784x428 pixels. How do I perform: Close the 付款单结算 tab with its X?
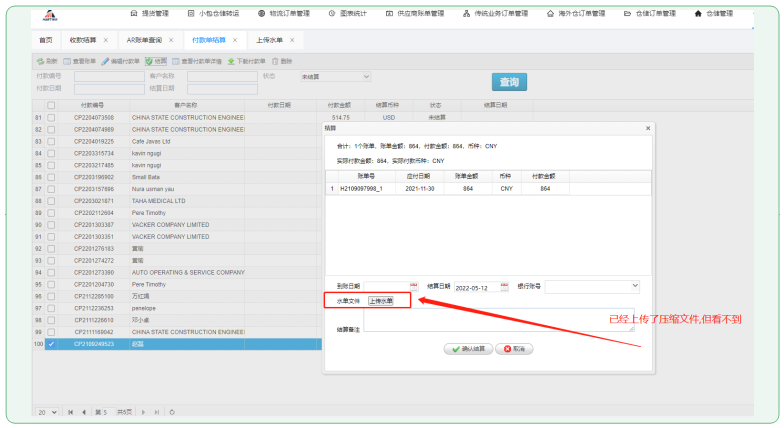(x=236, y=39)
